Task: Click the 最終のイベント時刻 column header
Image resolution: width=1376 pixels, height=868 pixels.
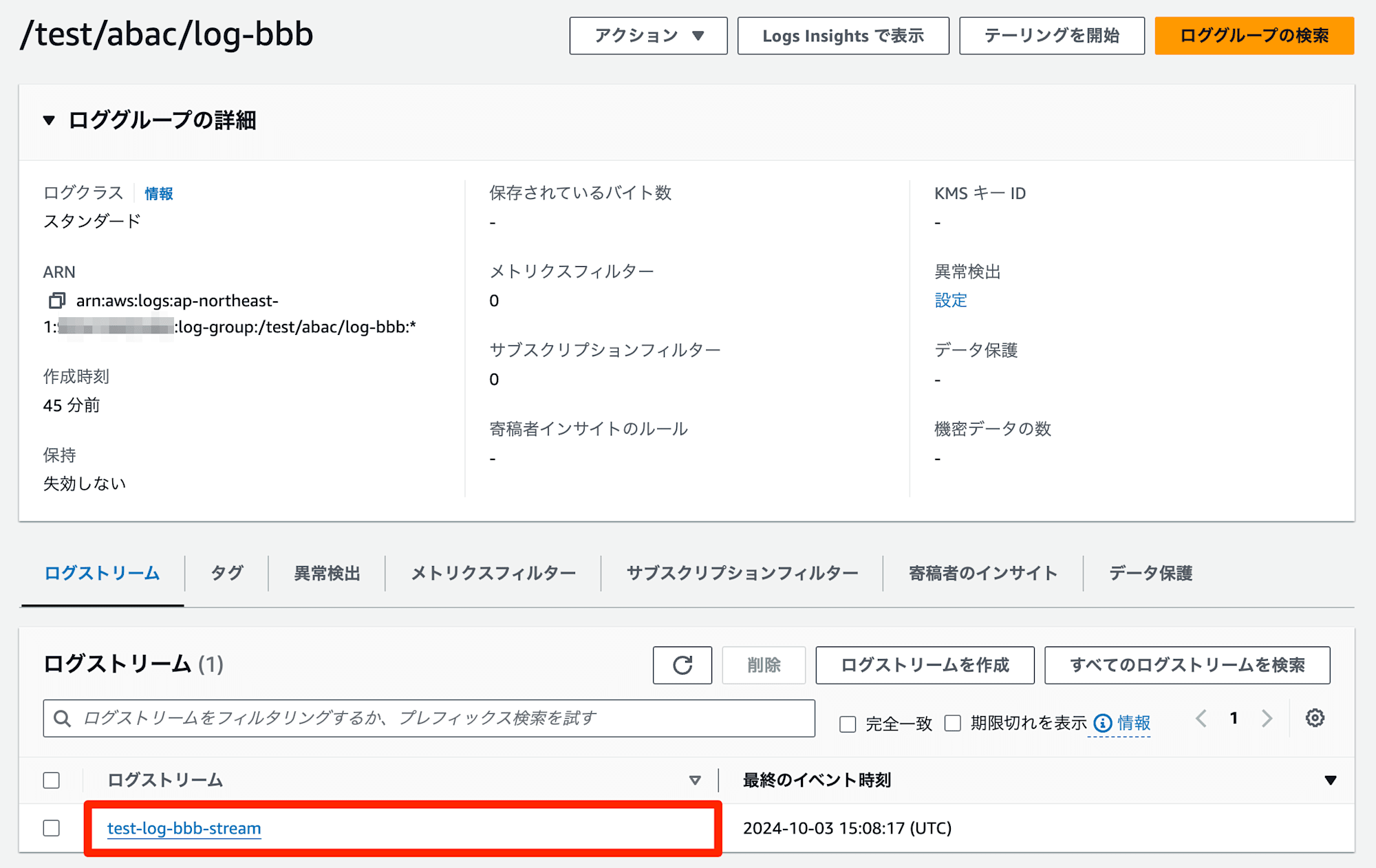Action: pyautogui.click(x=817, y=781)
